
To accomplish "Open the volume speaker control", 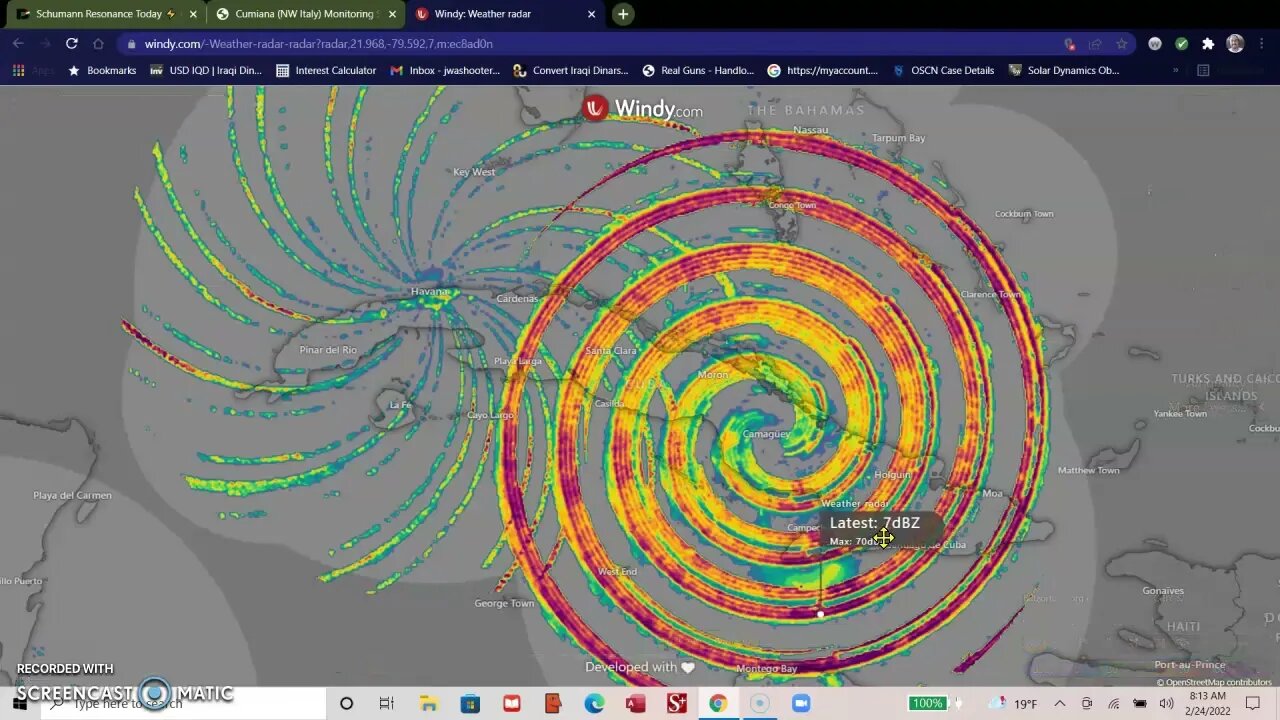I will (x=1165, y=704).
